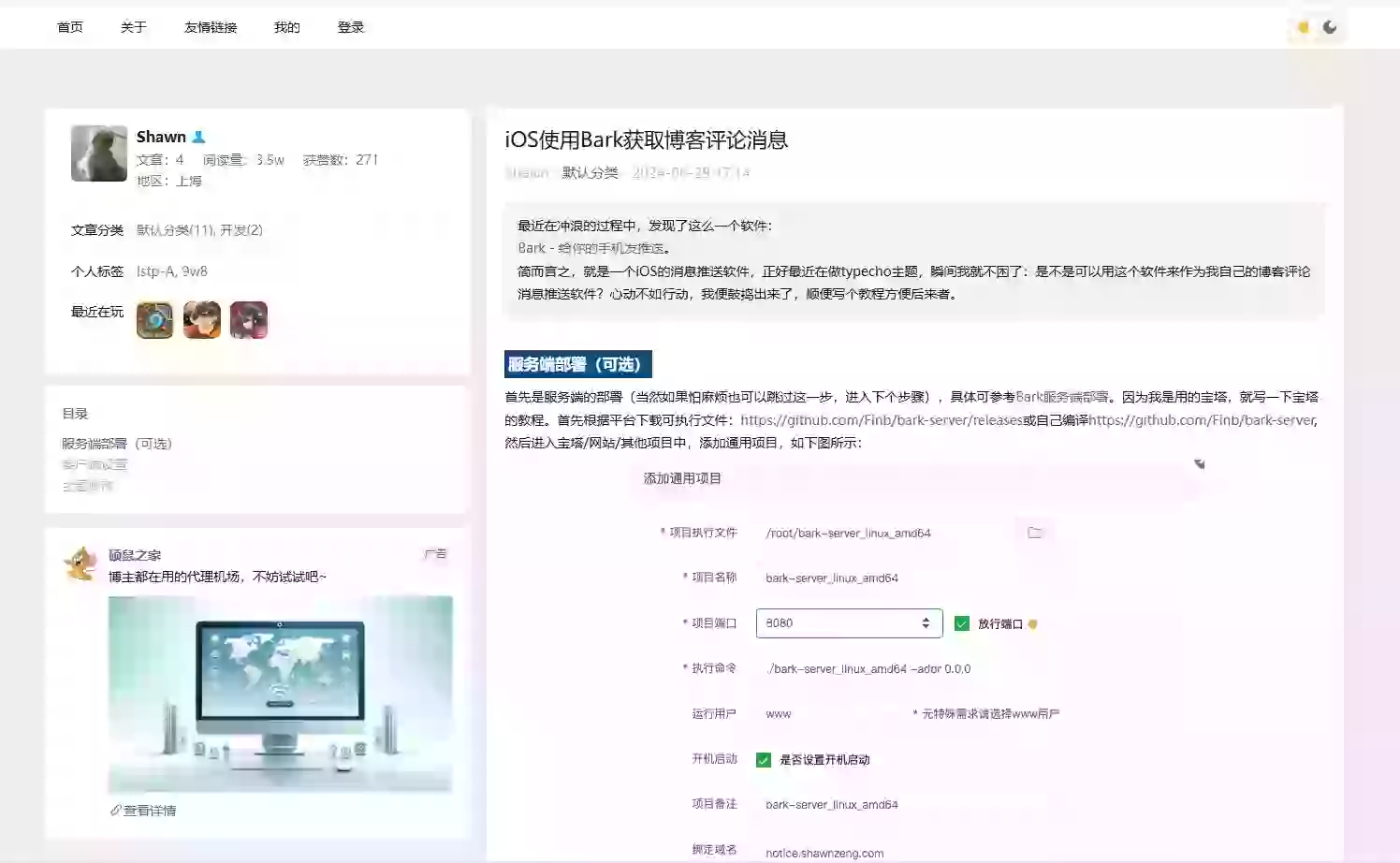Click the third game icon in 最近在玩
The width and height of the screenshot is (1400, 863).
248,319
